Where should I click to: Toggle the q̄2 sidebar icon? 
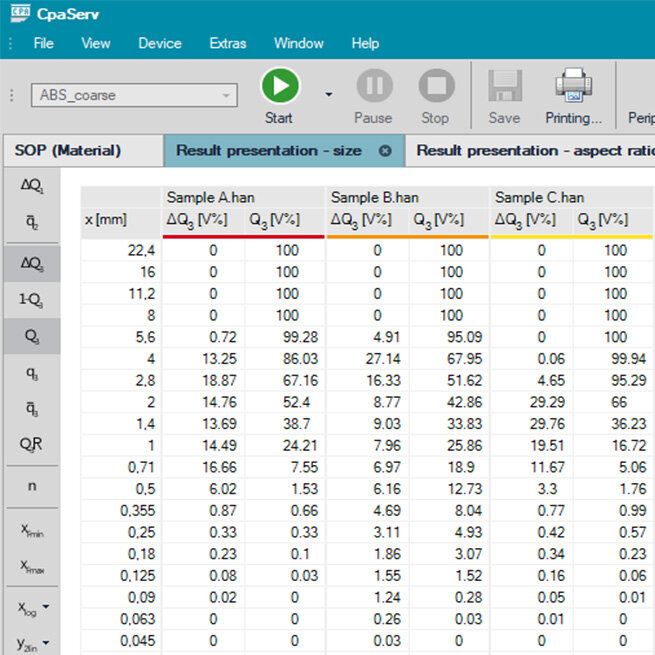(32, 223)
